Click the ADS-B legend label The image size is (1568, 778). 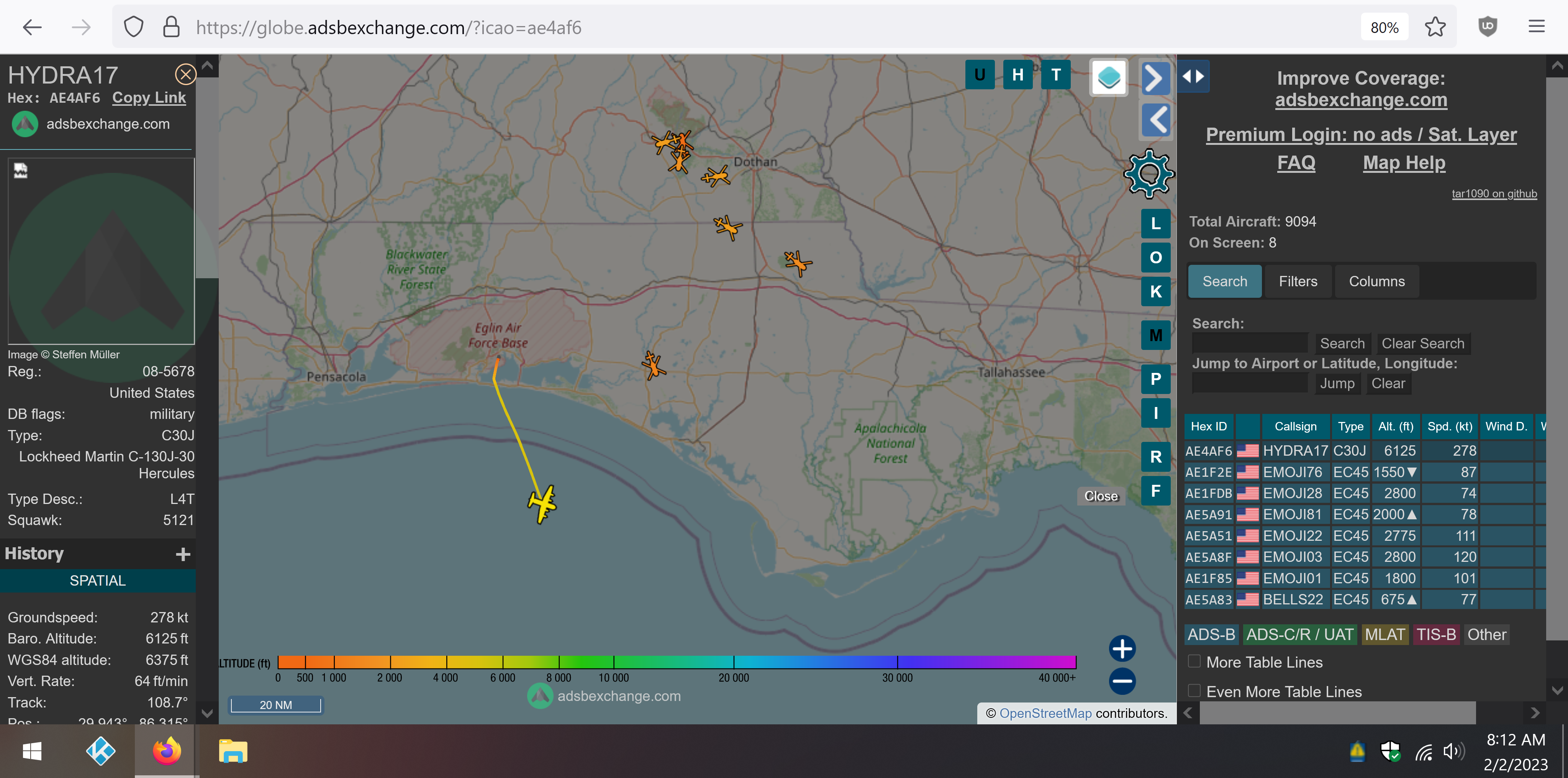tap(1211, 634)
